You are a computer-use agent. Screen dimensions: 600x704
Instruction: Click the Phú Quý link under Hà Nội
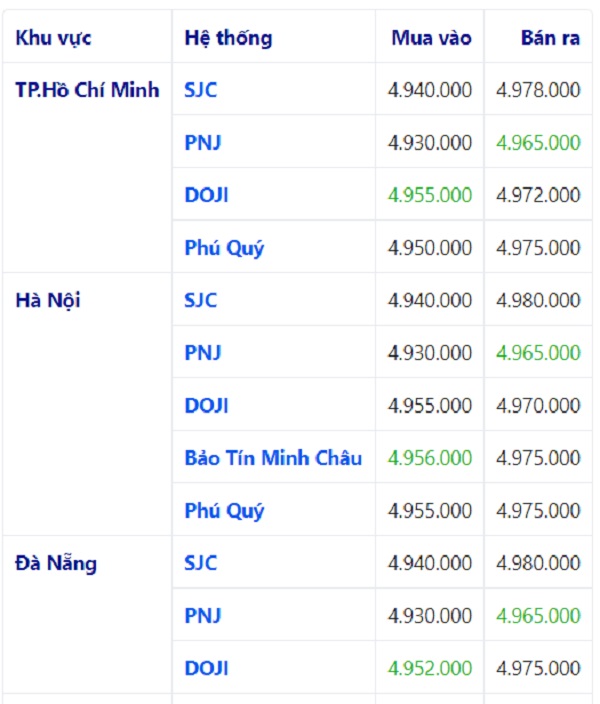pyautogui.click(x=225, y=511)
